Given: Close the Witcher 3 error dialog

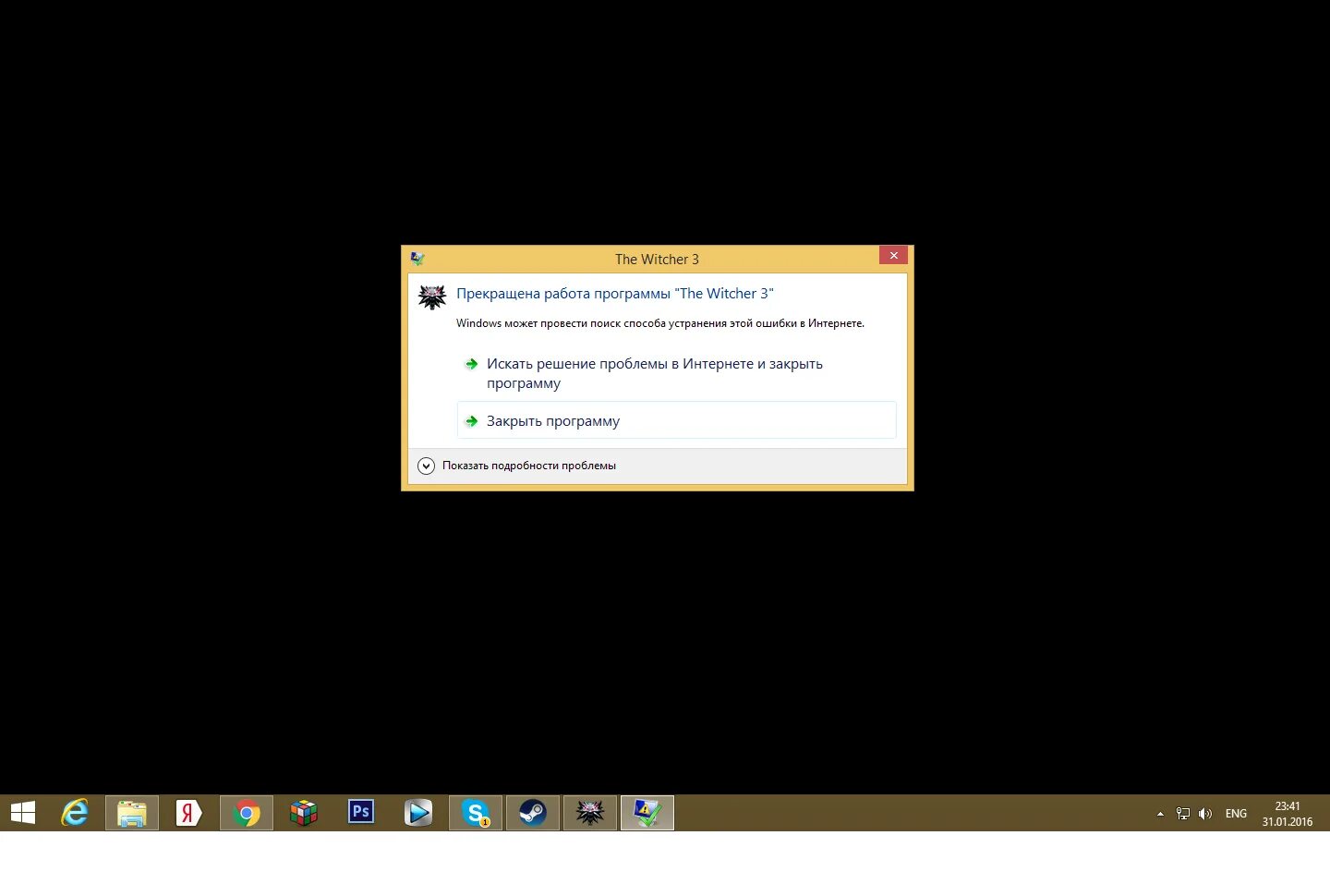Looking at the screenshot, I should click(893, 256).
